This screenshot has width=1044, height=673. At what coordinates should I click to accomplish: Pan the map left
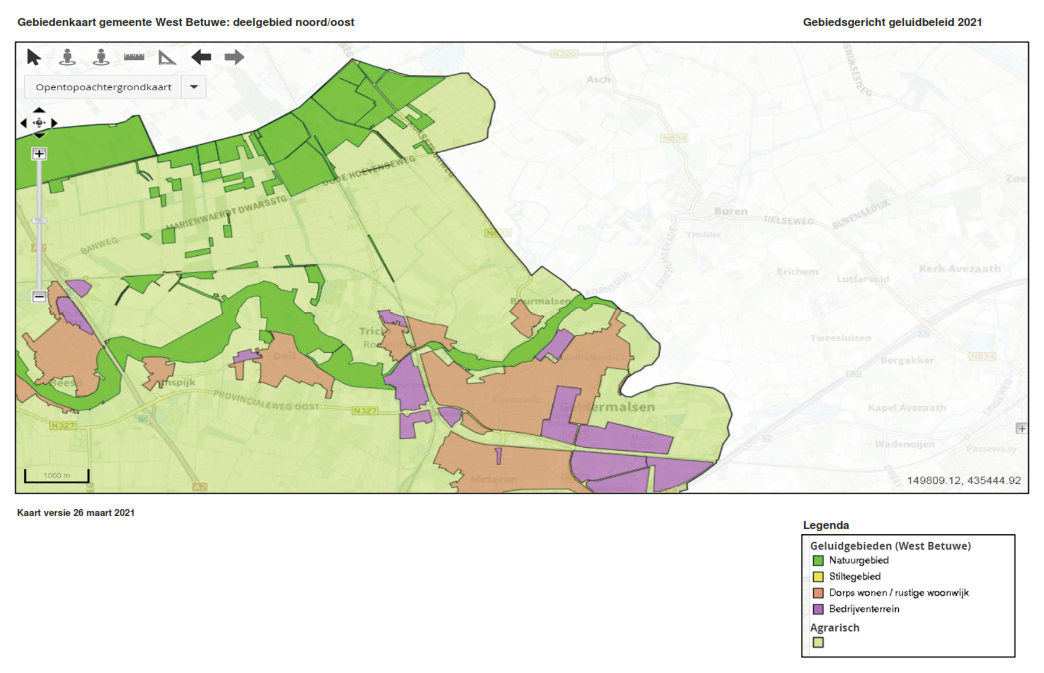[24, 123]
